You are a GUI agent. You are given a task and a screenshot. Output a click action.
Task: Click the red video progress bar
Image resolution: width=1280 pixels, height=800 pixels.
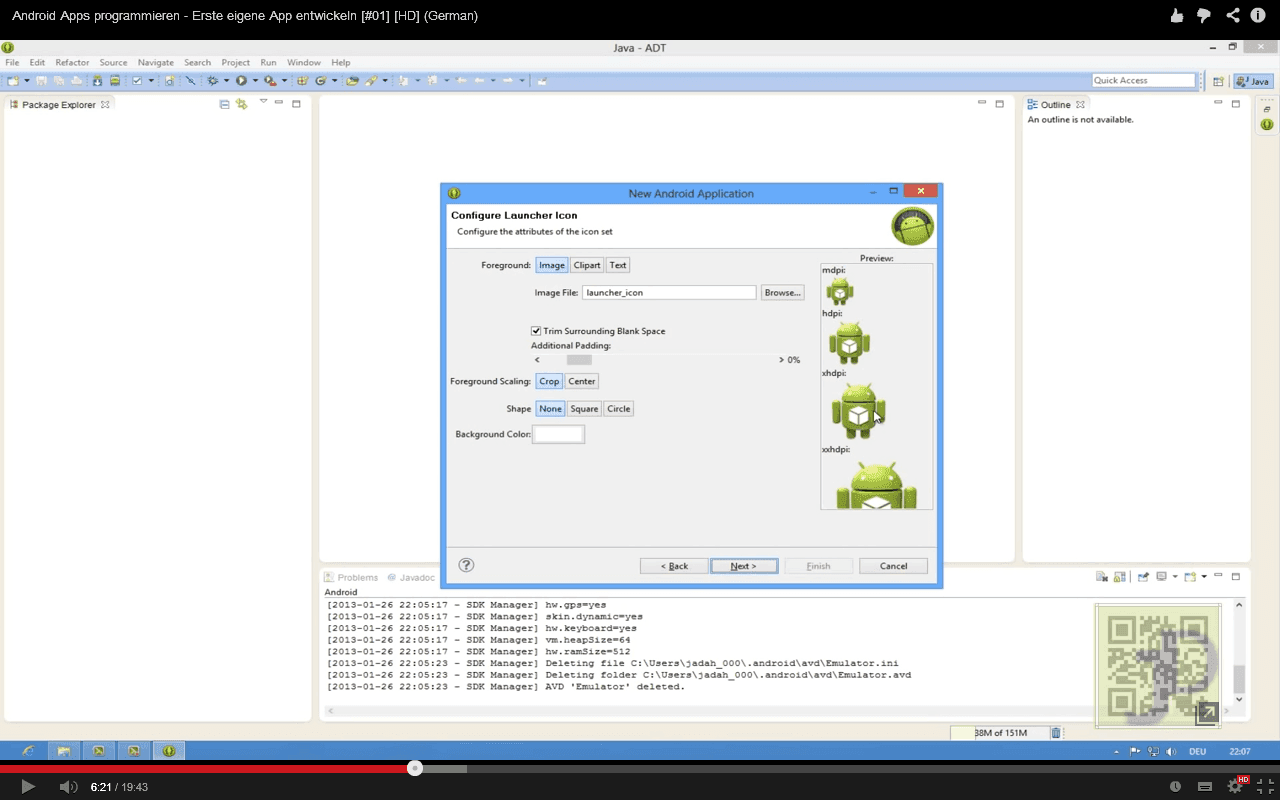coord(207,769)
